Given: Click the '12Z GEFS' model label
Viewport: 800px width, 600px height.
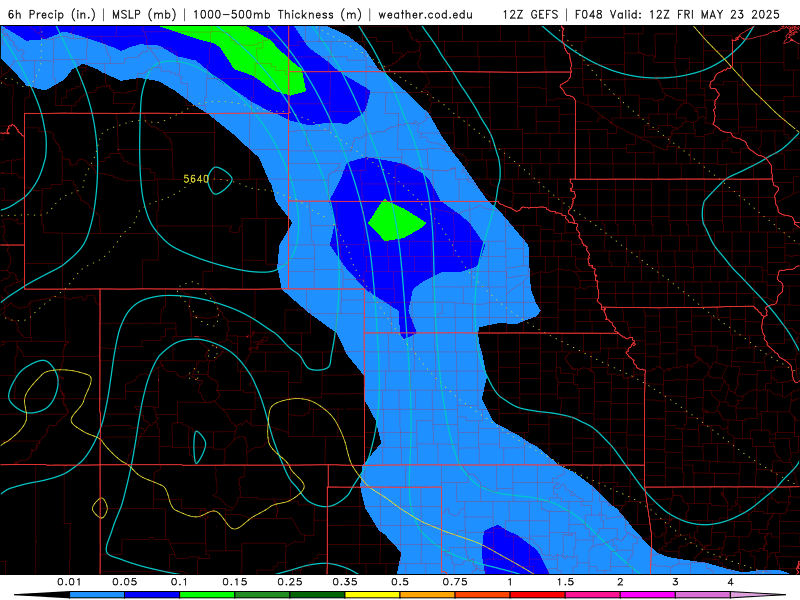Looking at the screenshot, I should click(x=530, y=14).
